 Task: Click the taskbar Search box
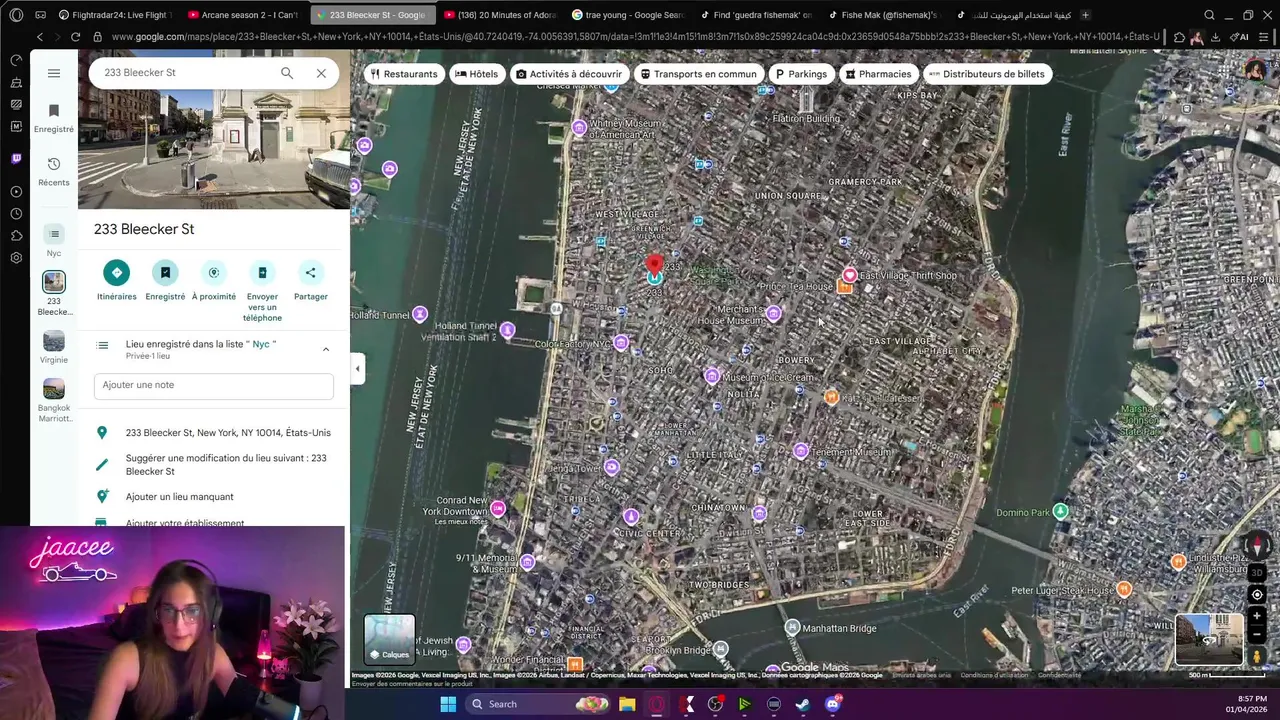click(x=537, y=704)
